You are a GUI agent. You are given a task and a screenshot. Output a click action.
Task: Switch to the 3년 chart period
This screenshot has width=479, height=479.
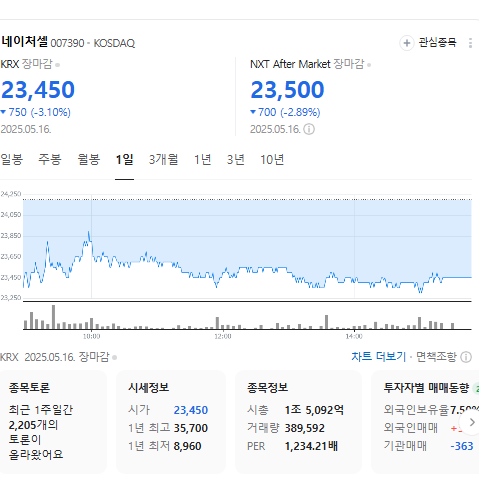(x=236, y=160)
